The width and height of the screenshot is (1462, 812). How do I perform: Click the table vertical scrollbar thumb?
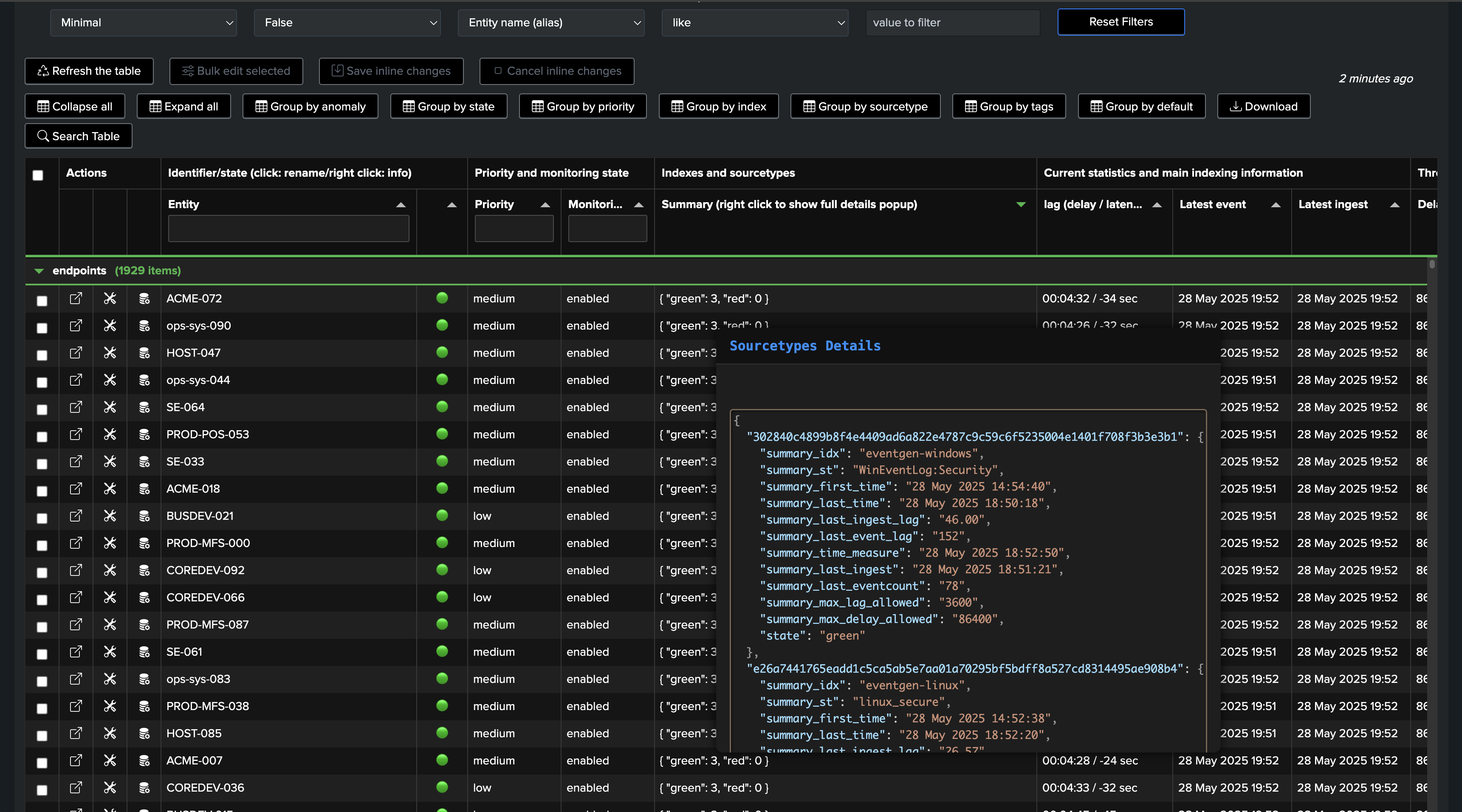(1432, 265)
